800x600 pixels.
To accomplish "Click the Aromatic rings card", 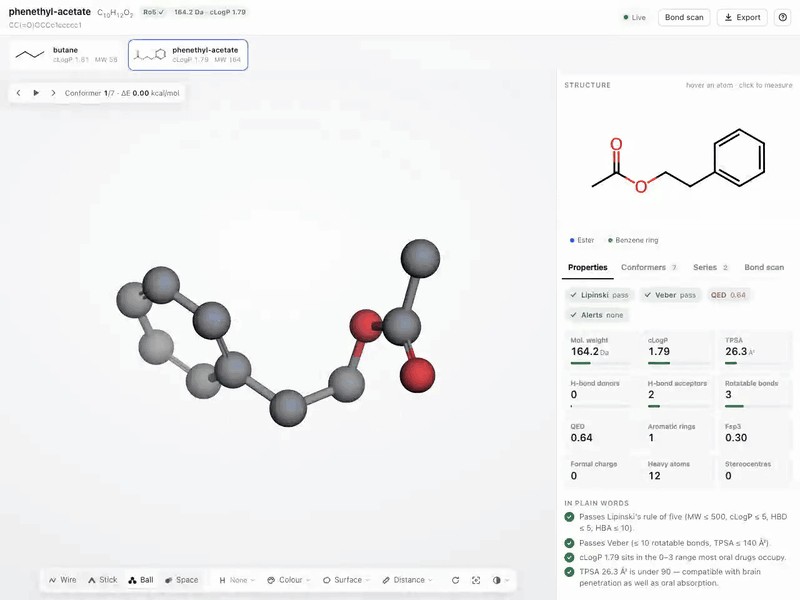I will pyautogui.click(x=678, y=433).
